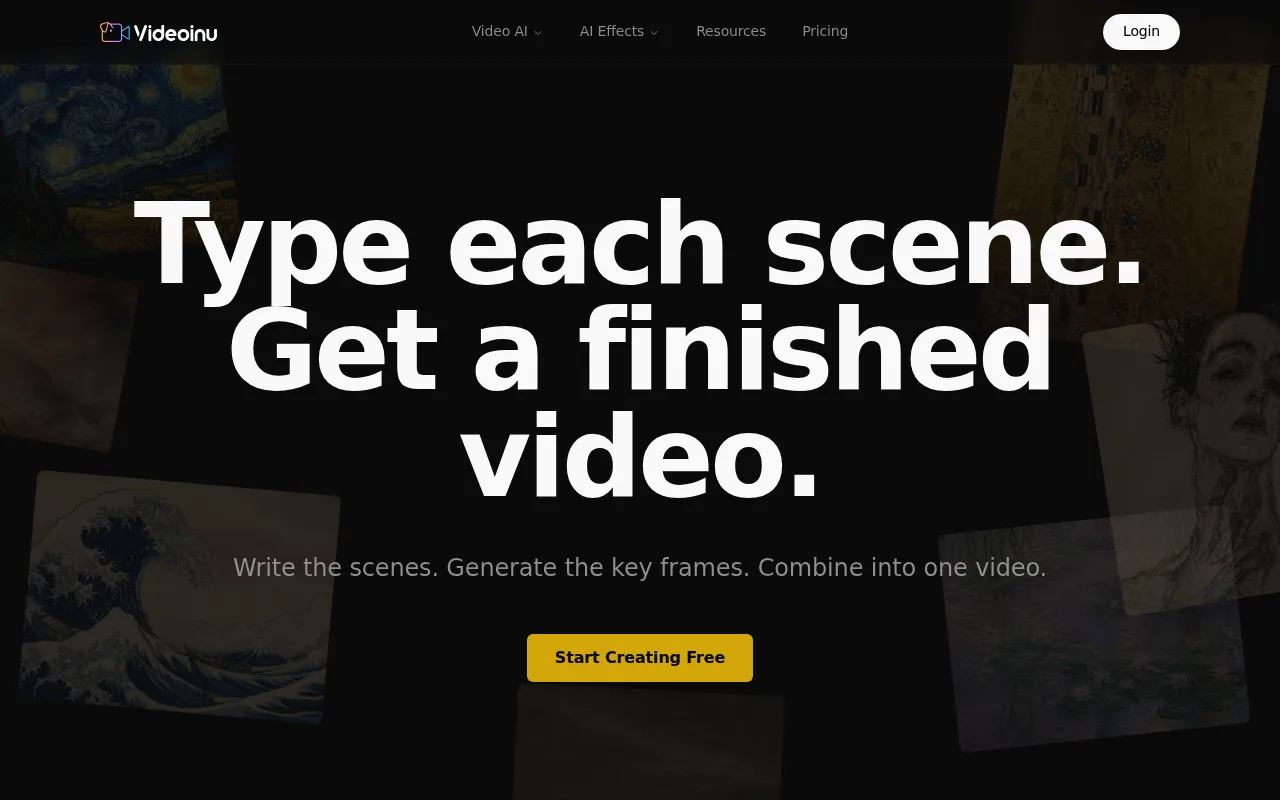1280x800 pixels.
Task: Expand the Video AI dropdown menu
Action: click(507, 31)
